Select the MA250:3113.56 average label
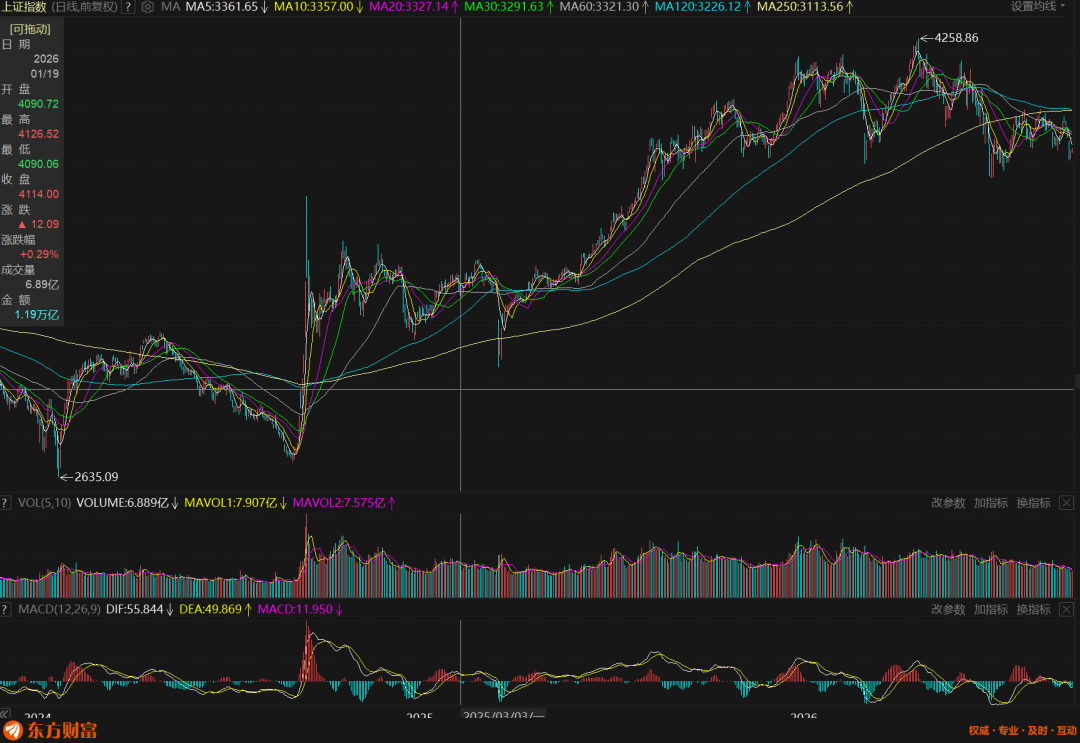 click(805, 7)
